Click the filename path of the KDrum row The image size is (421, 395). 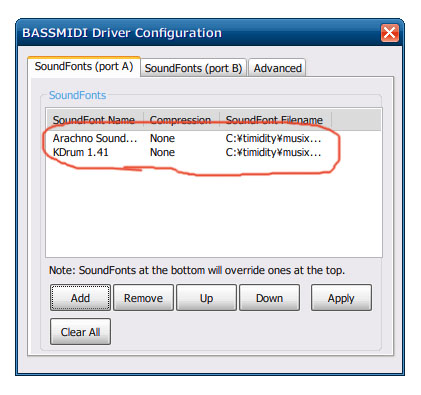coord(273,152)
